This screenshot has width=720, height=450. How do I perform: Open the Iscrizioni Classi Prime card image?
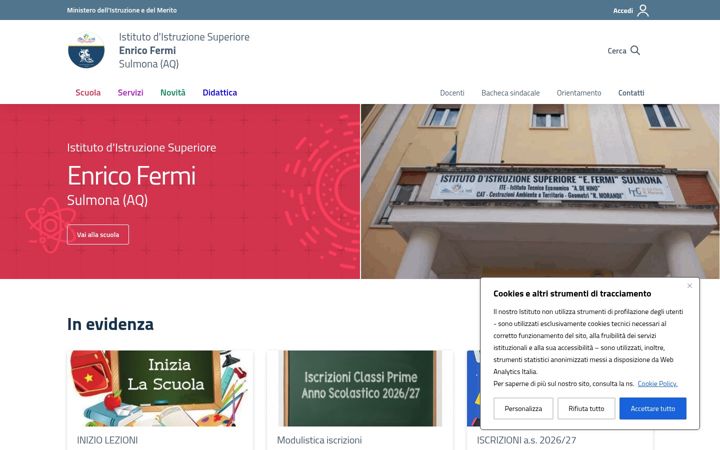click(x=360, y=388)
